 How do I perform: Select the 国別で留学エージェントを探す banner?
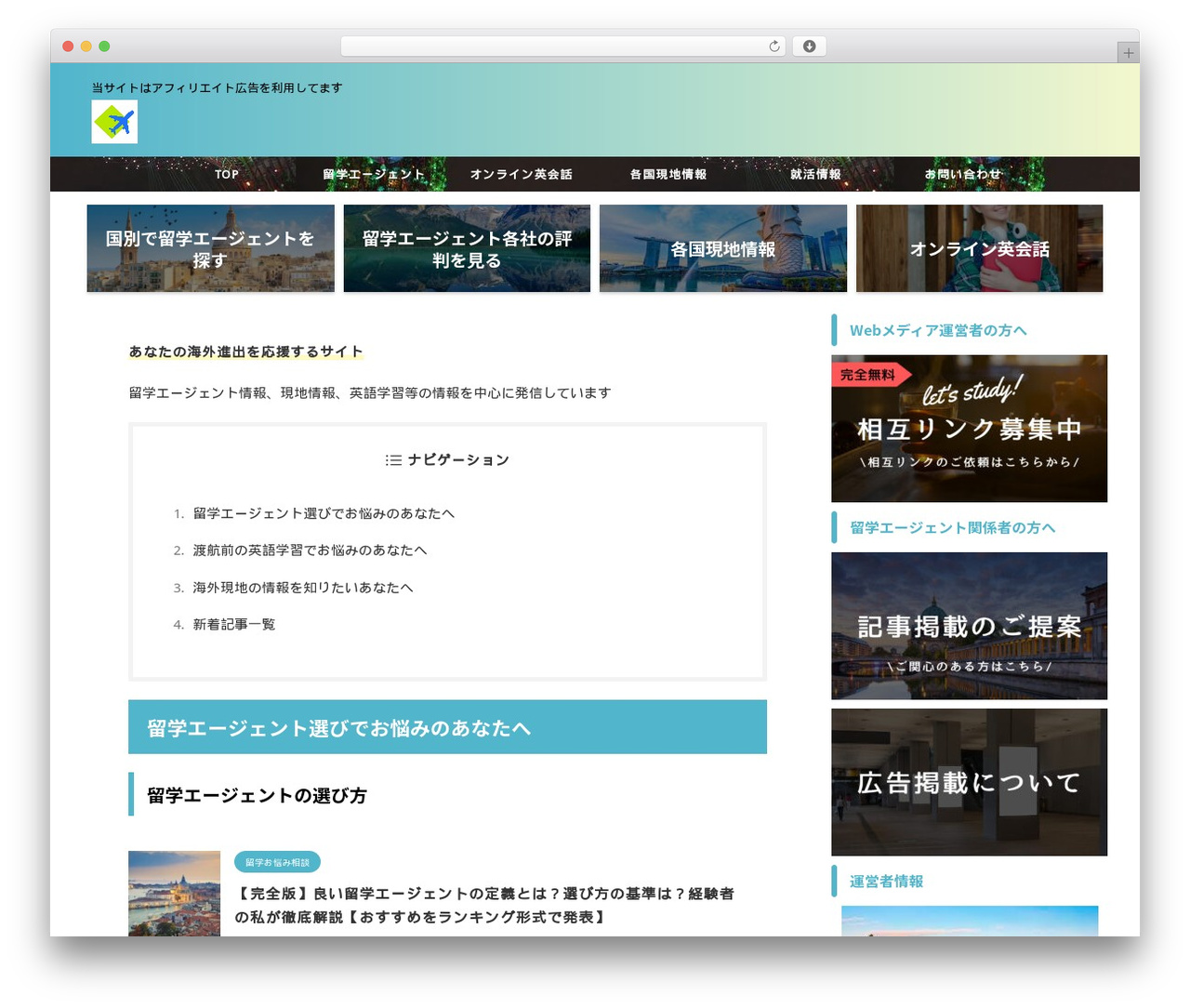point(210,248)
